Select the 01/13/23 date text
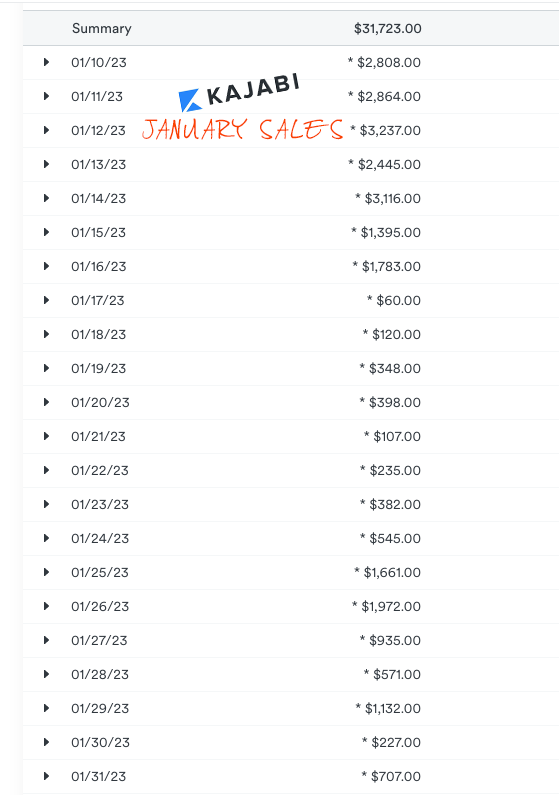Image resolution: width=559 pixels, height=795 pixels. coord(98,164)
